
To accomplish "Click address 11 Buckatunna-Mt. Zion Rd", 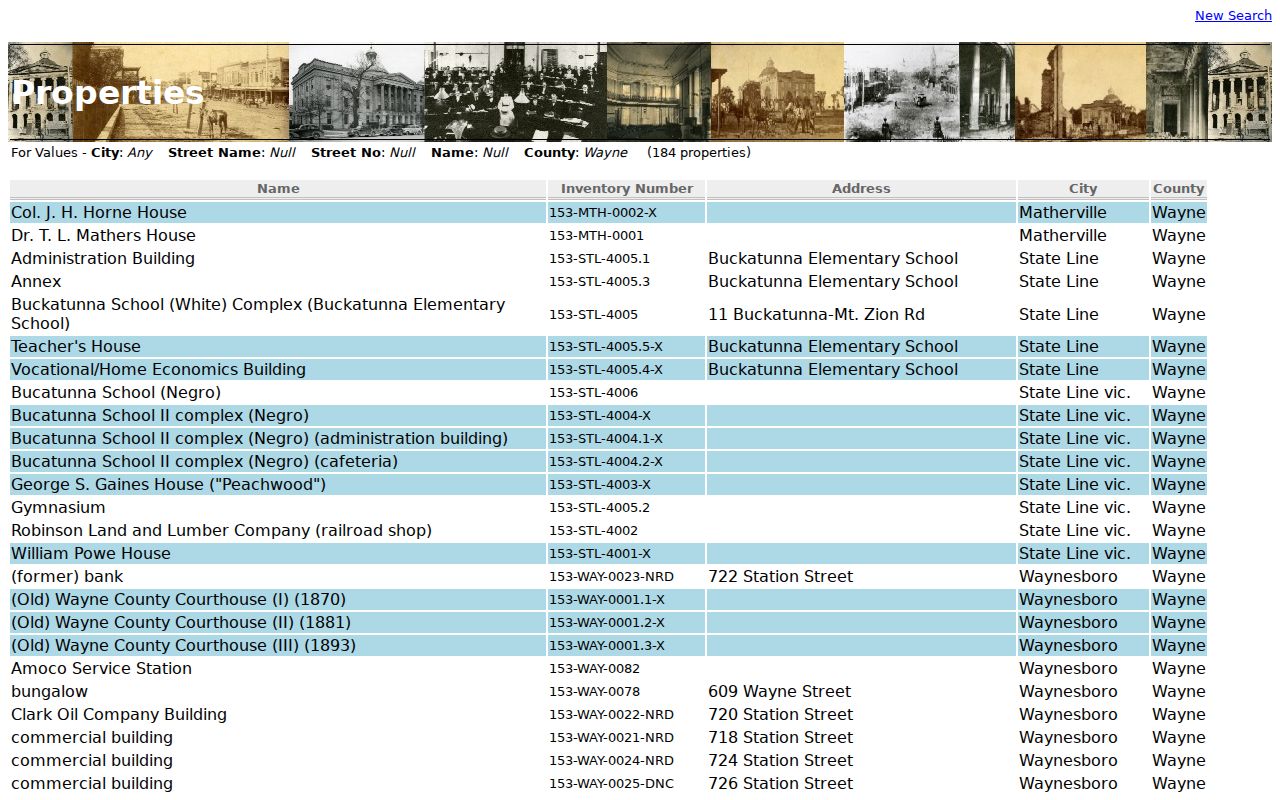I will (816, 314).
